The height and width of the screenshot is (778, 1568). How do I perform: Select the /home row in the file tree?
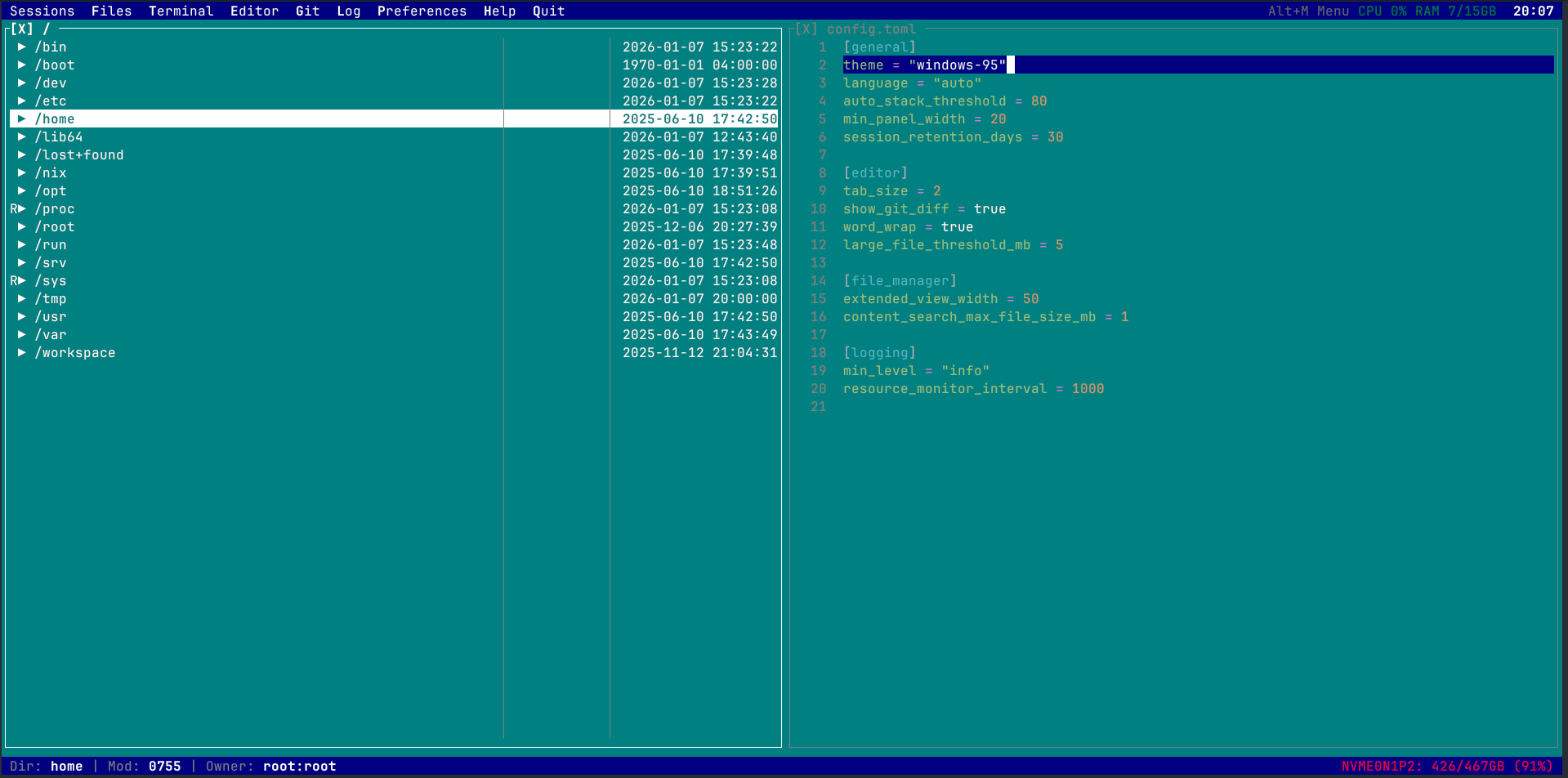click(x=56, y=118)
